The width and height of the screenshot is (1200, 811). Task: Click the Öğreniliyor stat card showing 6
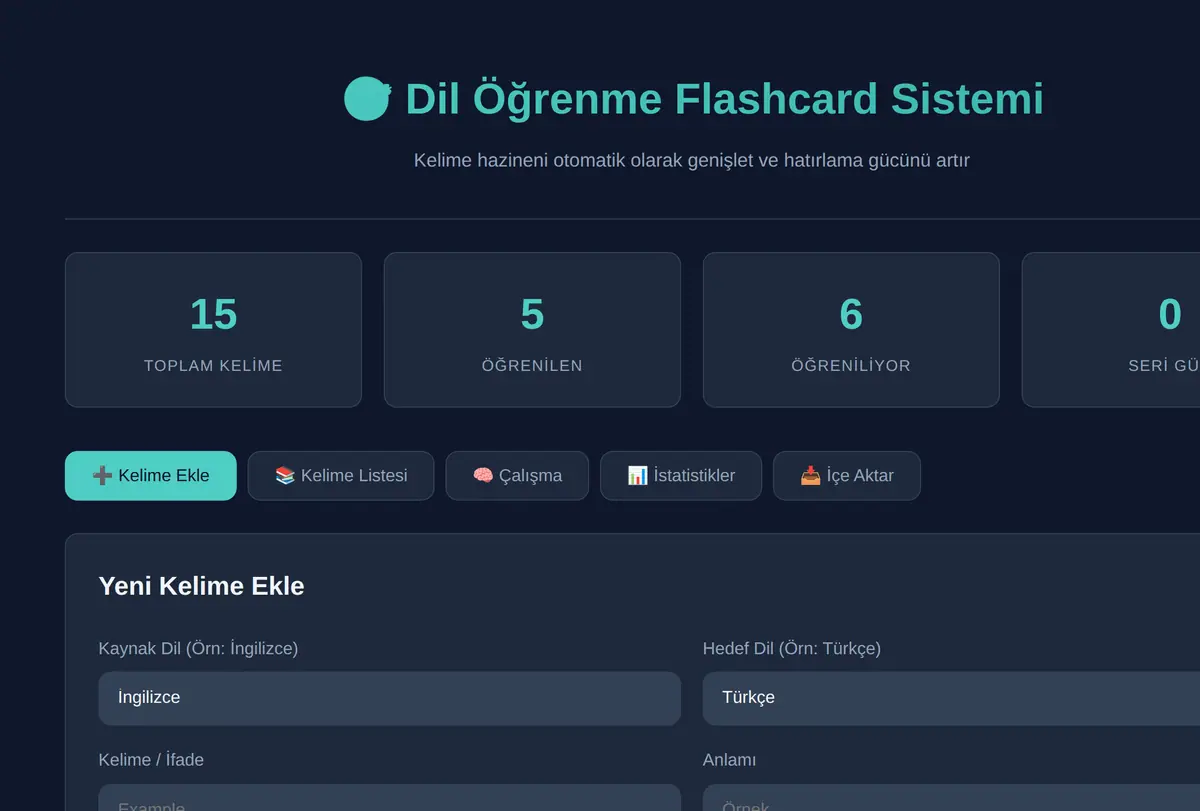pyautogui.click(x=851, y=330)
